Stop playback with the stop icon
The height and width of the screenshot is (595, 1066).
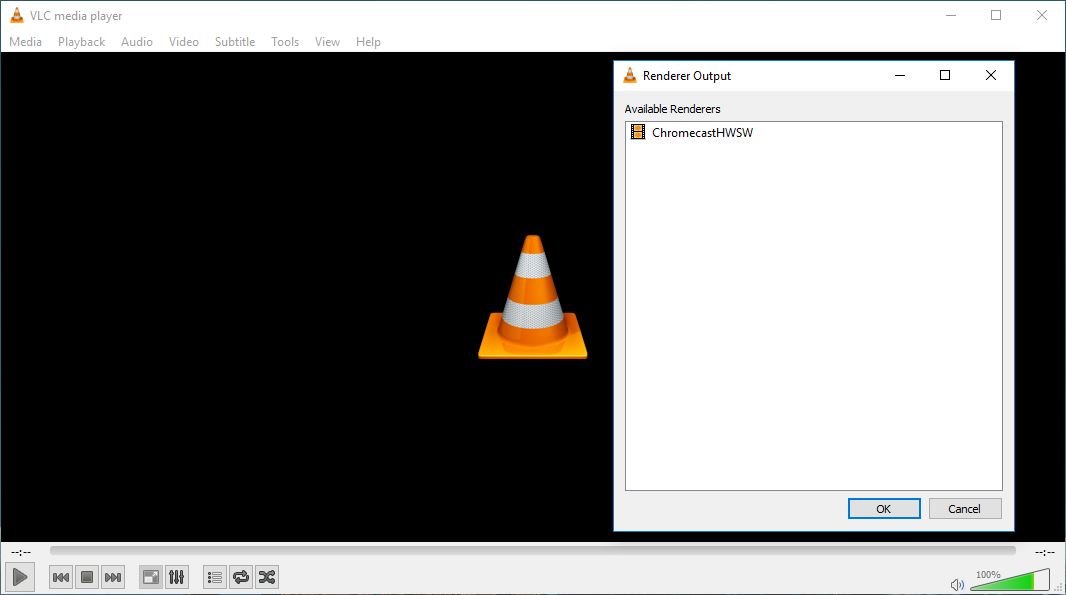[x=87, y=577]
